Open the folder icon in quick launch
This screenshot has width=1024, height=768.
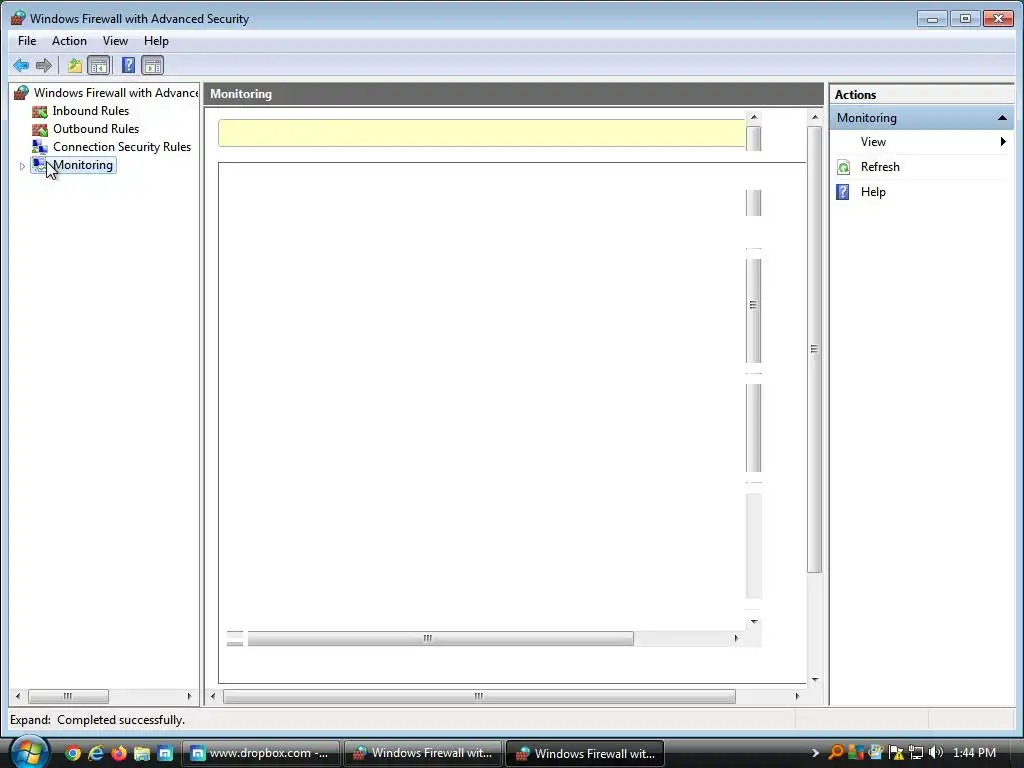click(x=142, y=754)
